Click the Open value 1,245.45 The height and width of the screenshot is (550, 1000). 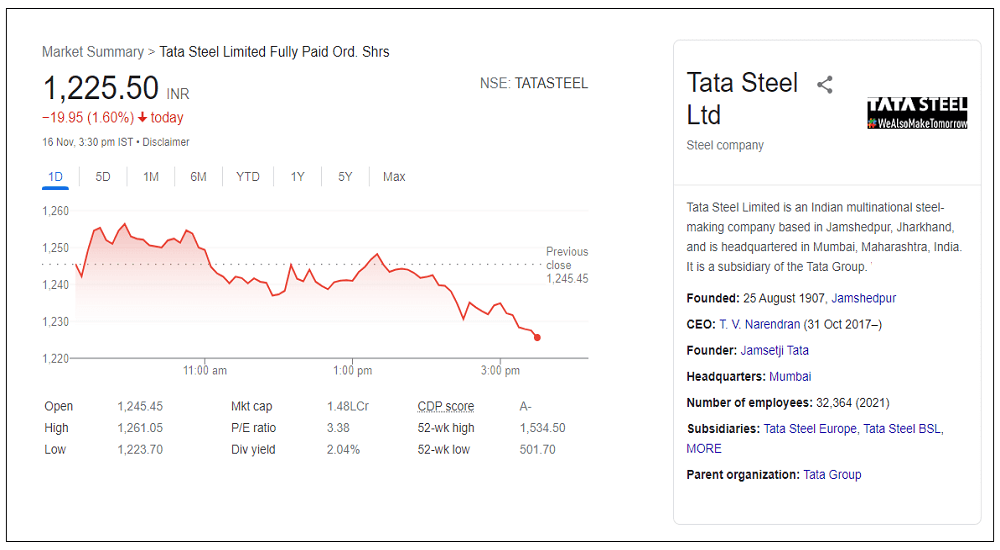[140, 406]
